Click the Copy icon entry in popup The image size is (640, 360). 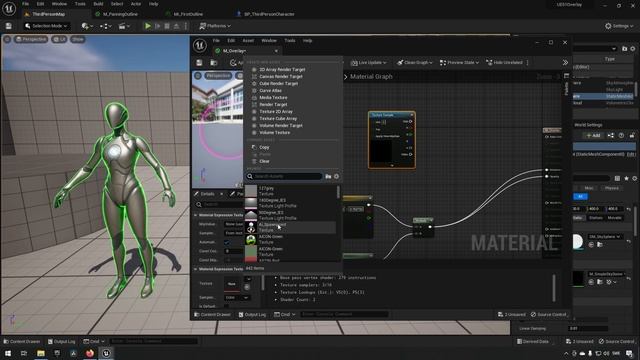click(x=254, y=147)
